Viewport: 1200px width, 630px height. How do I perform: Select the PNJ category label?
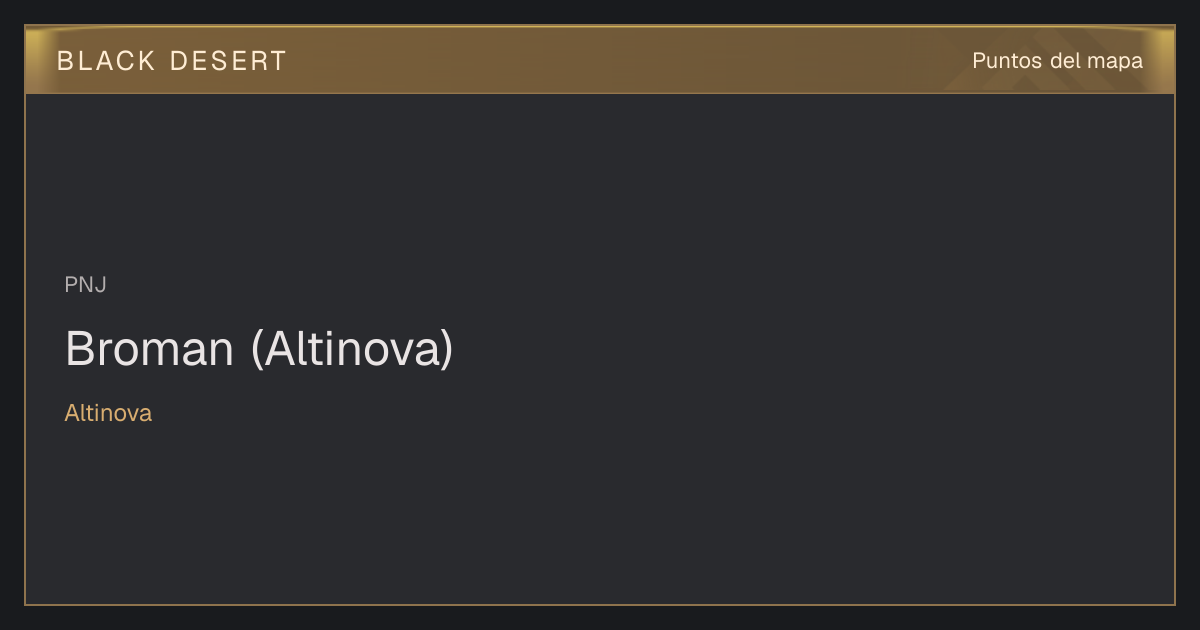click(x=85, y=285)
